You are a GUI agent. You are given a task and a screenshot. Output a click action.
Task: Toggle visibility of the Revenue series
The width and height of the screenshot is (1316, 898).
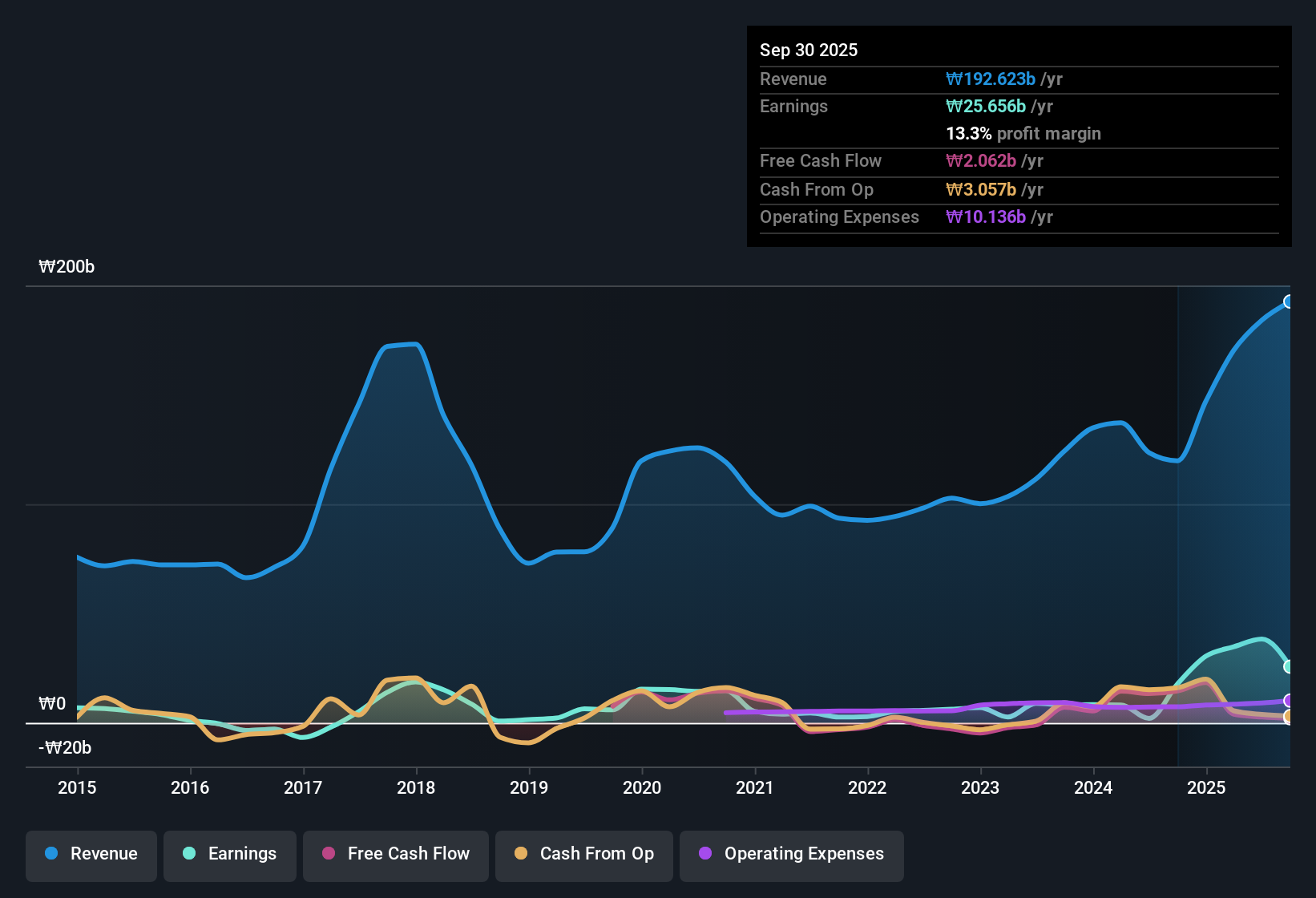click(x=91, y=854)
